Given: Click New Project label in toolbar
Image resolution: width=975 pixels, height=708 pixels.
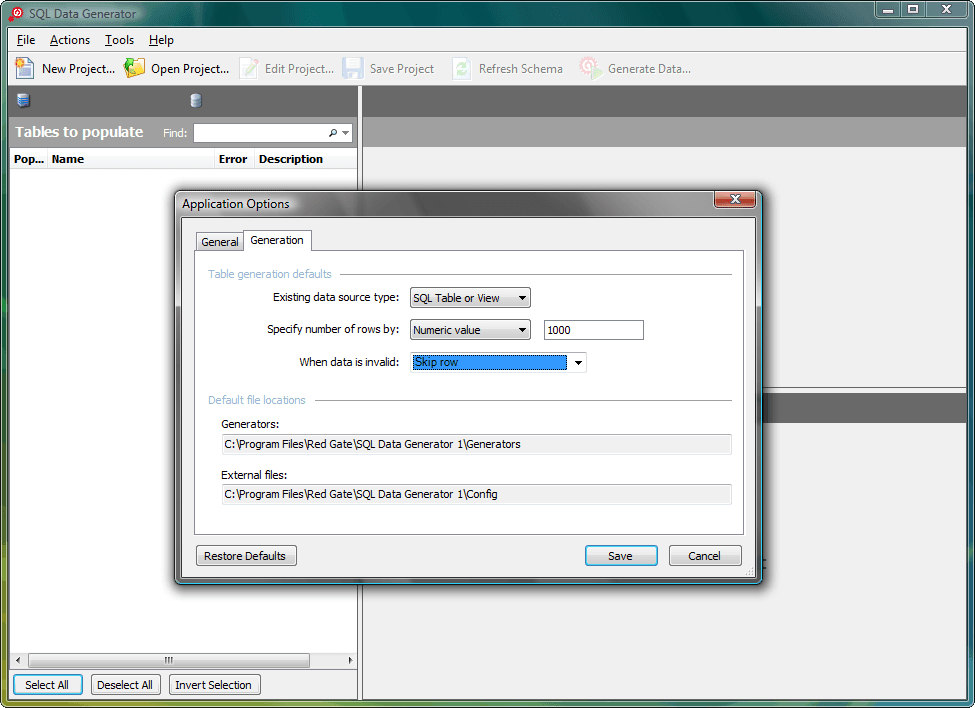Looking at the screenshot, I should coord(78,69).
